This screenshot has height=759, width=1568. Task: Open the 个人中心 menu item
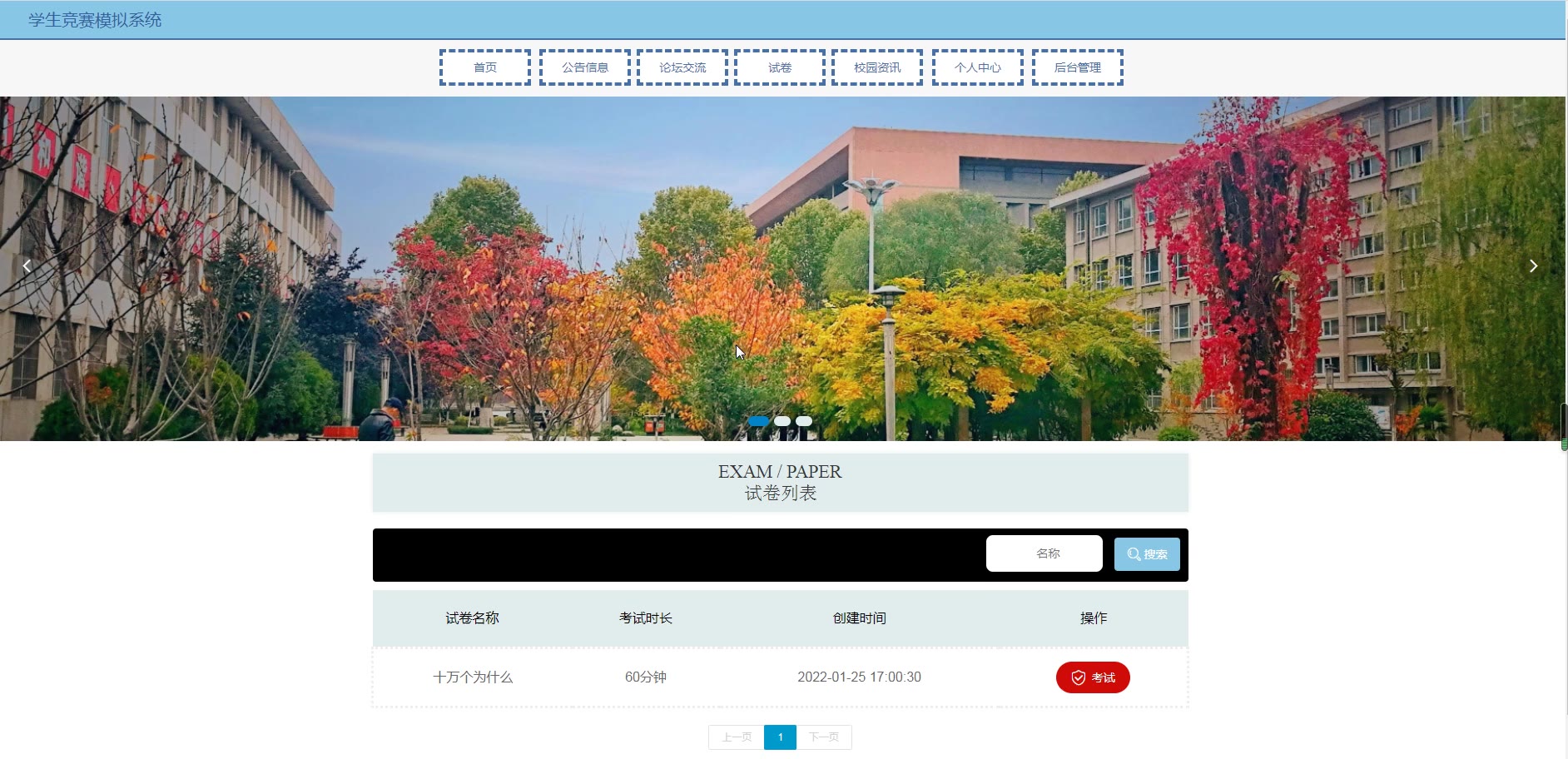(x=978, y=67)
